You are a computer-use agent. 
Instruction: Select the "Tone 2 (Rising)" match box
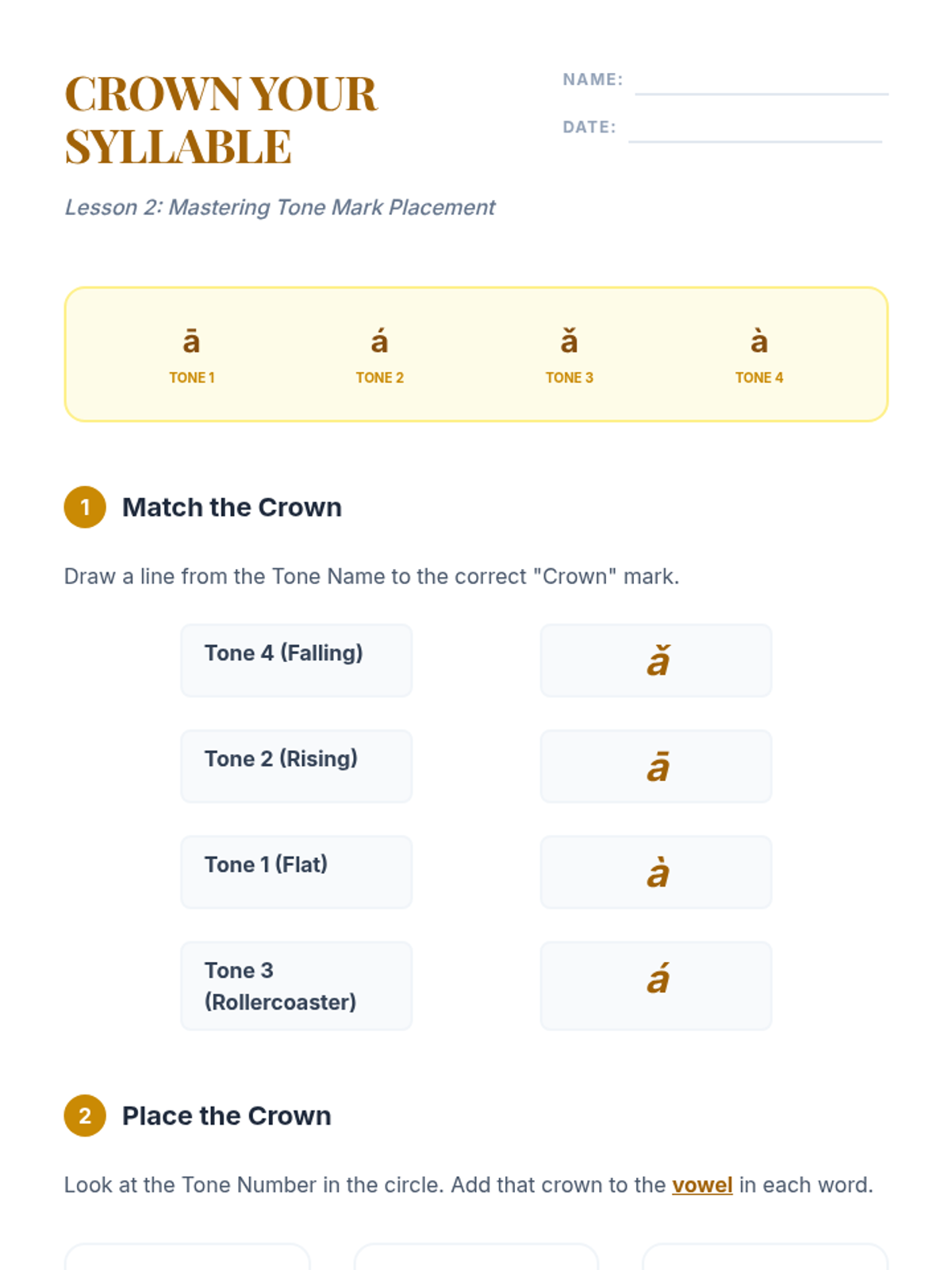pos(296,766)
